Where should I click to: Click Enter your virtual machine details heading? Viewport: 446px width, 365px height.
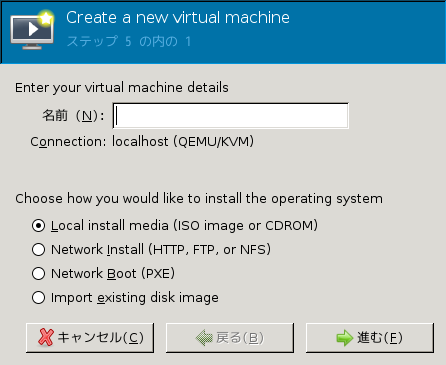pos(122,88)
